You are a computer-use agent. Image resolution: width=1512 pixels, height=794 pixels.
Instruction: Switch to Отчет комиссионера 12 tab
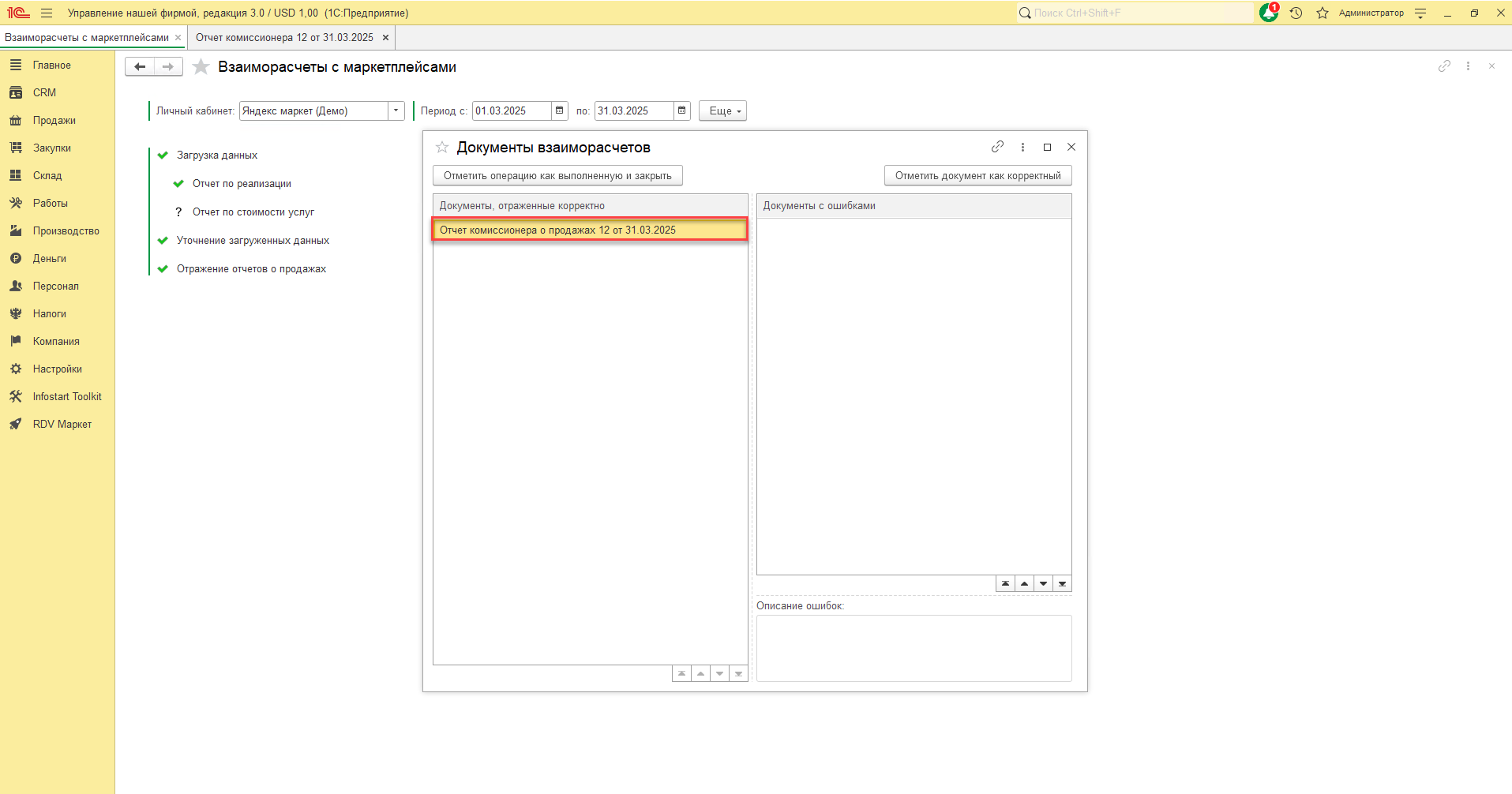click(284, 37)
